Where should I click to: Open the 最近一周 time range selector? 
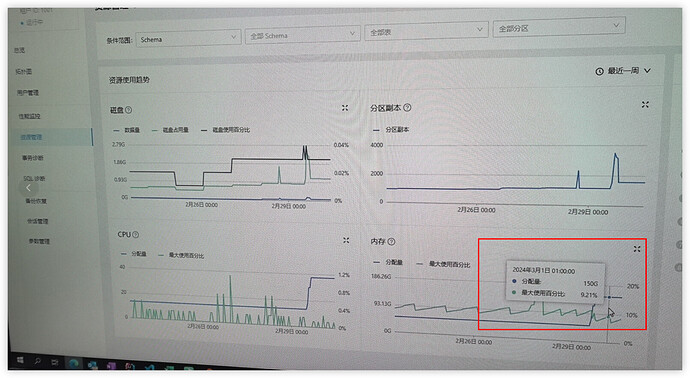(x=623, y=71)
